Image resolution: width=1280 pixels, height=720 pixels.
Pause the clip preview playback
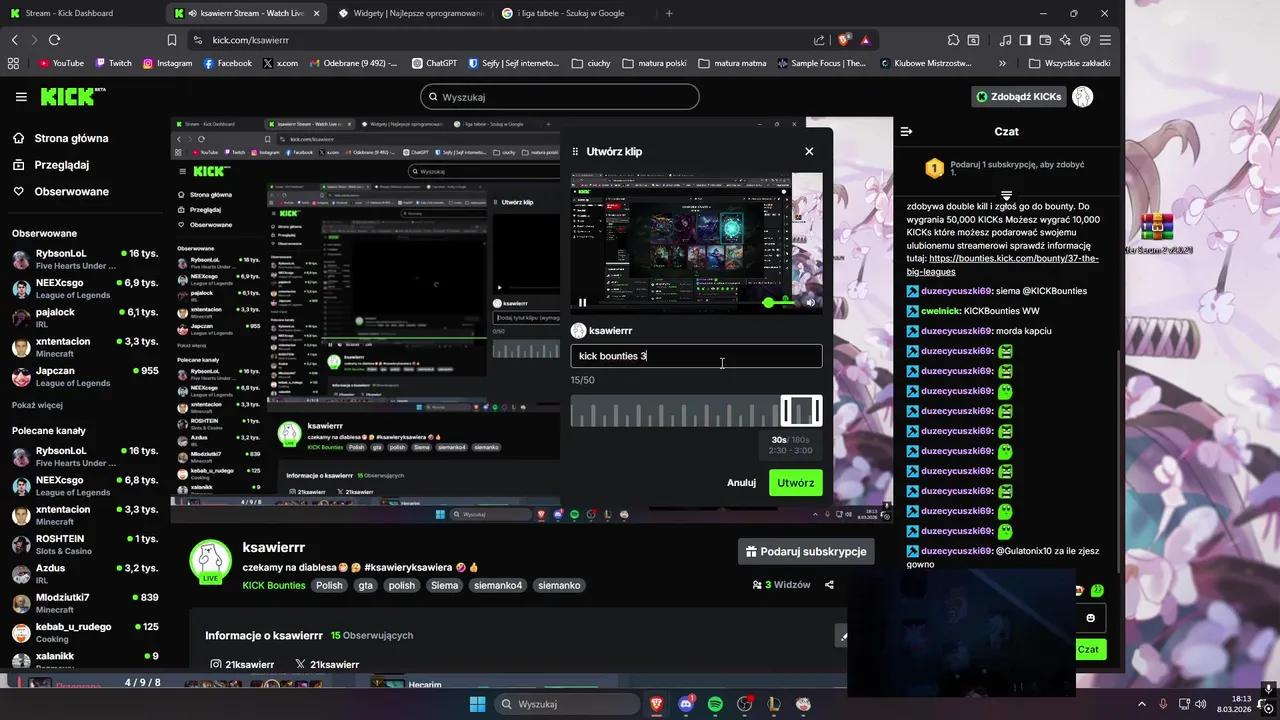[582, 302]
